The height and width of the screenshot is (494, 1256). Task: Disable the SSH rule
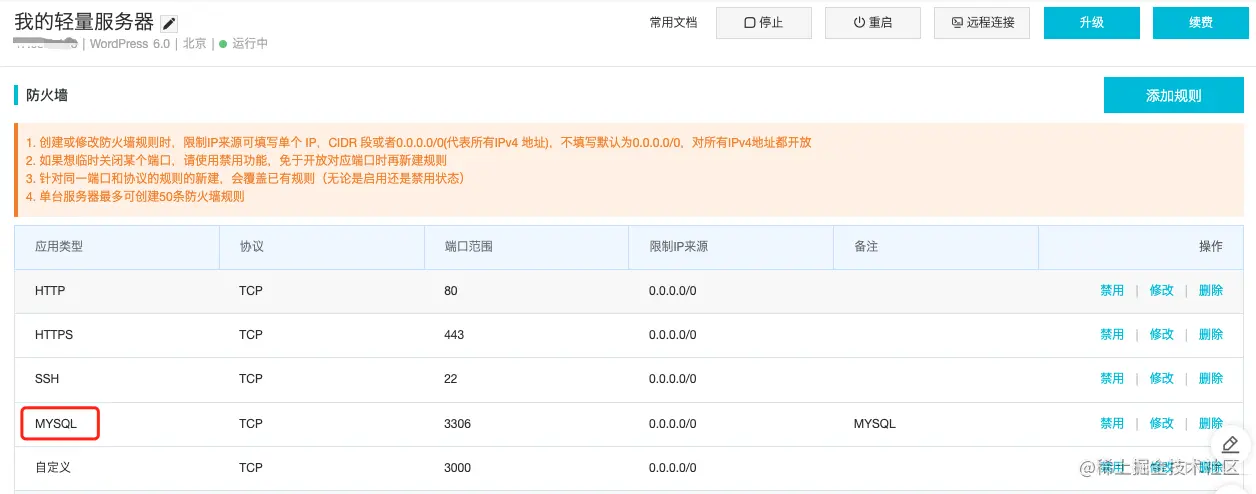tap(1112, 379)
